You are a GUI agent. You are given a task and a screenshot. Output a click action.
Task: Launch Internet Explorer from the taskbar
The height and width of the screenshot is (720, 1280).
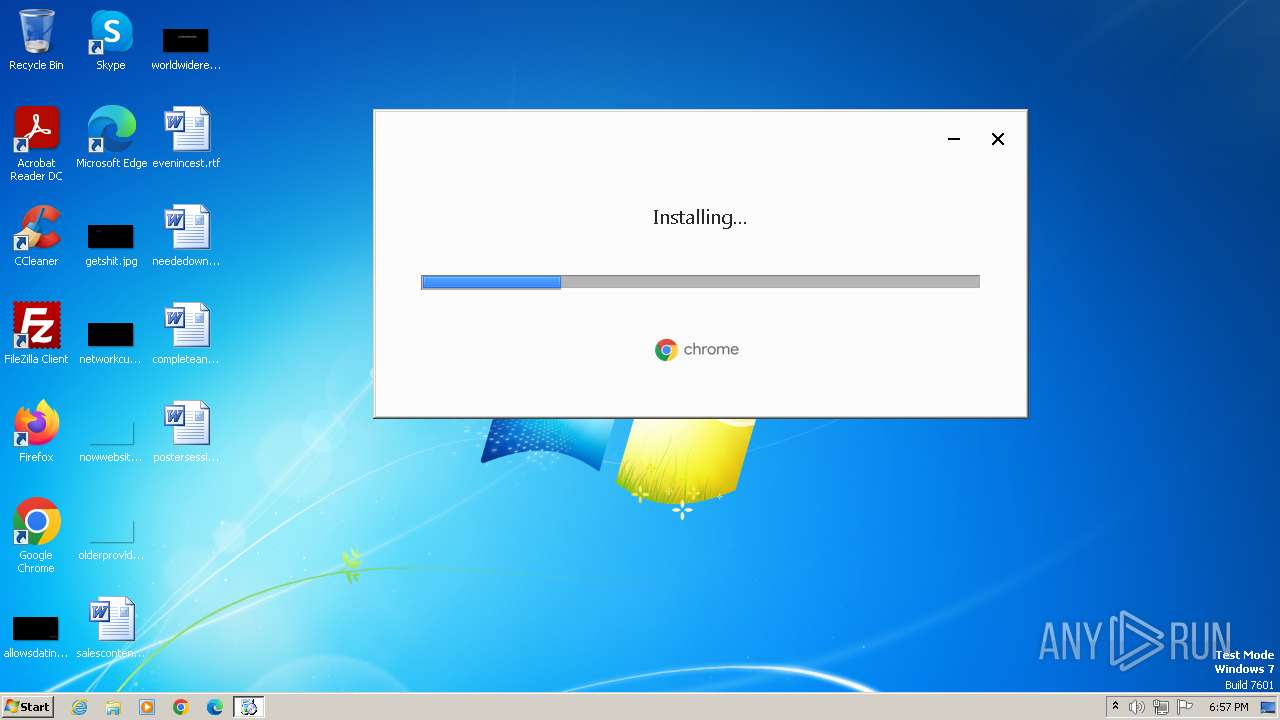79,707
